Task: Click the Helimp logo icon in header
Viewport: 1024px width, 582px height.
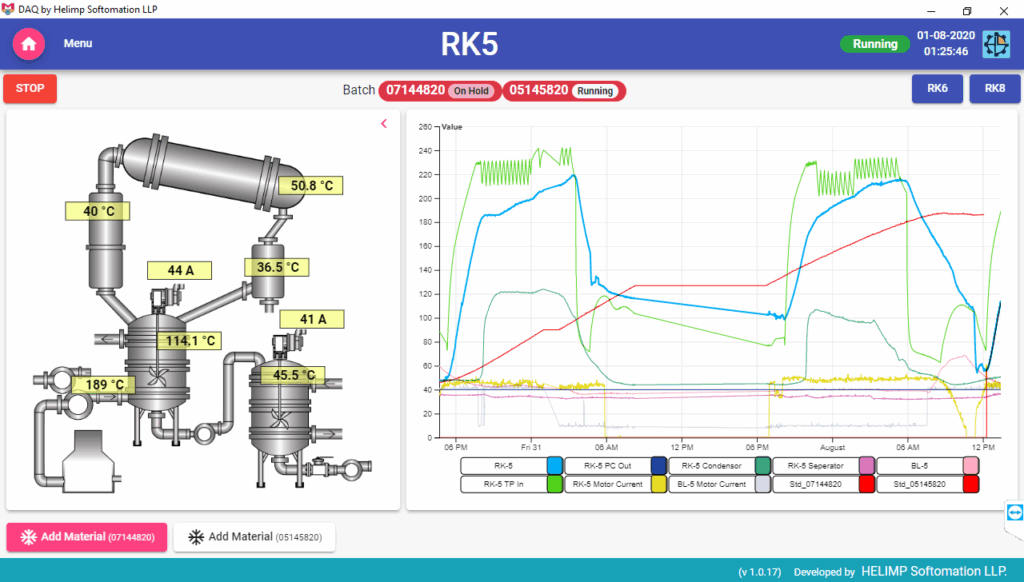Action: coord(996,44)
